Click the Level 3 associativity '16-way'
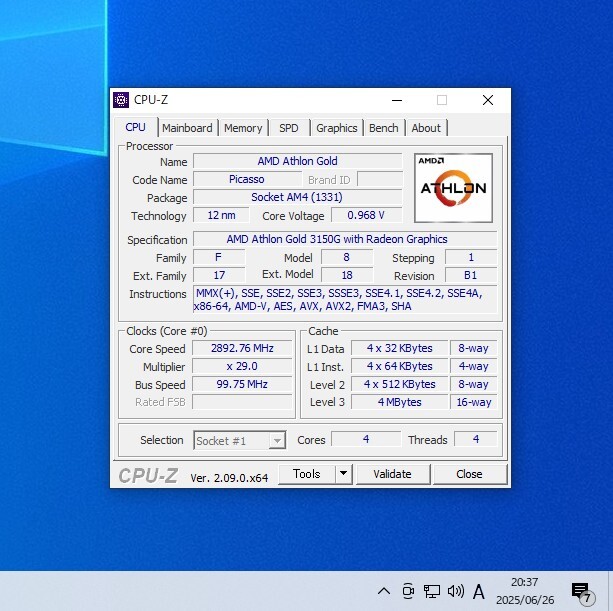This screenshot has width=613, height=611. (x=473, y=402)
